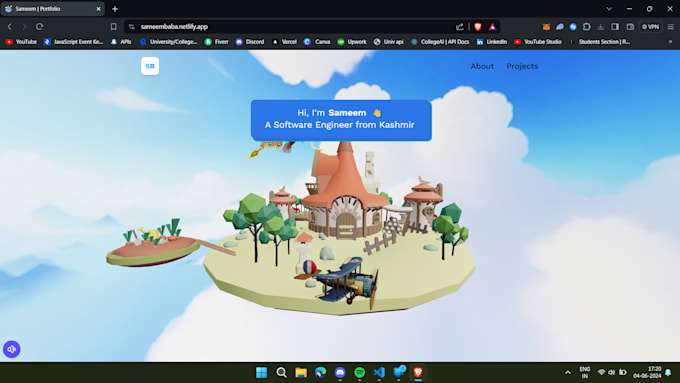This screenshot has width=680, height=383.
Task: Open File Explorer from taskbar
Action: click(x=301, y=372)
